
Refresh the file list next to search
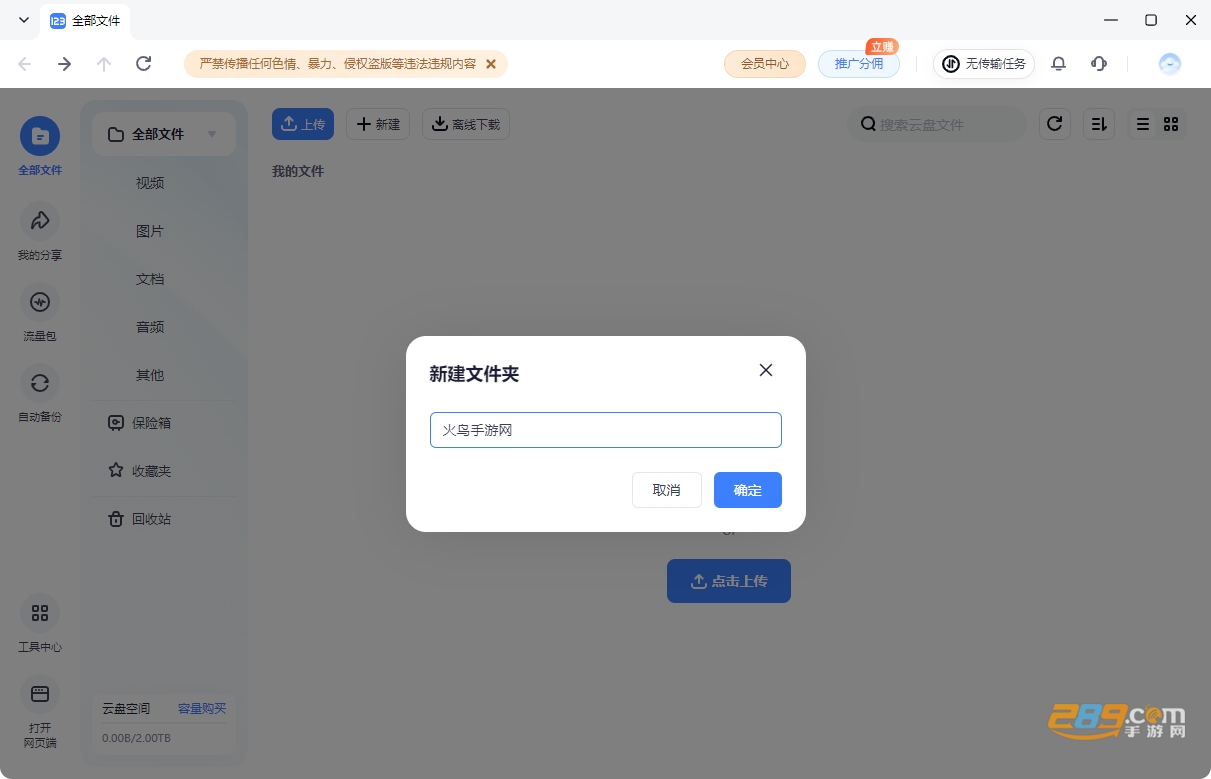click(x=1054, y=124)
